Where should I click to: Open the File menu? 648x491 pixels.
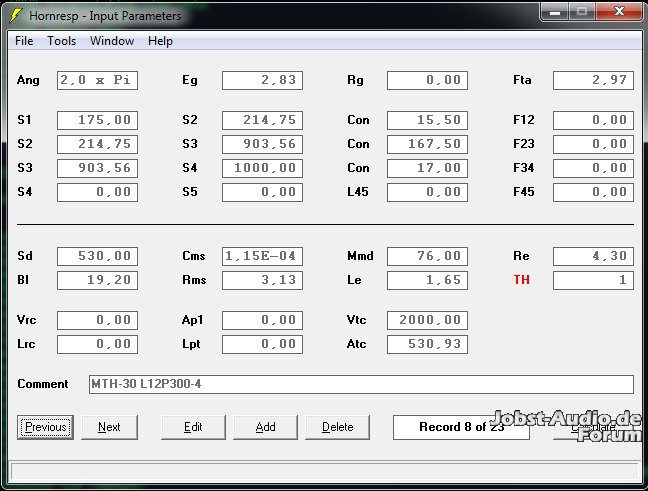tap(24, 41)
